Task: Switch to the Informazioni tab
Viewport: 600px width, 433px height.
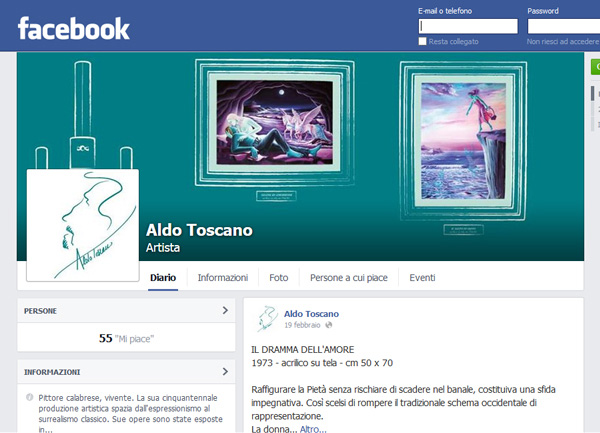Action: (x=223, y=278)
